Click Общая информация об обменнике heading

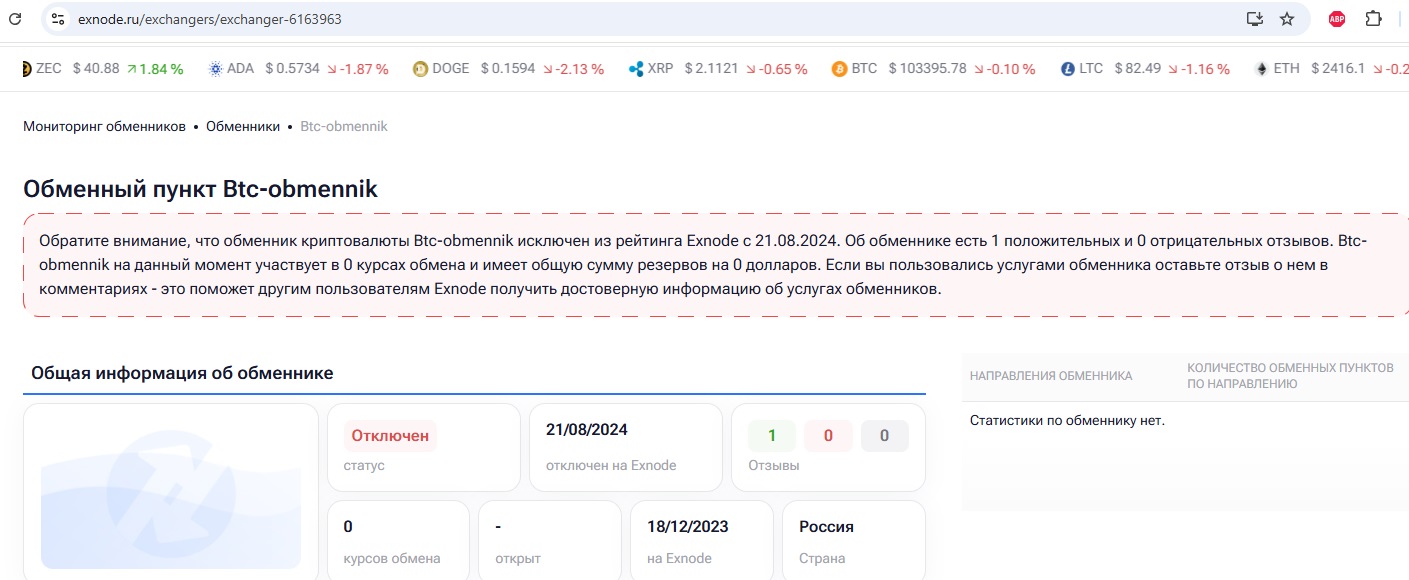click(x=182, y=373)
